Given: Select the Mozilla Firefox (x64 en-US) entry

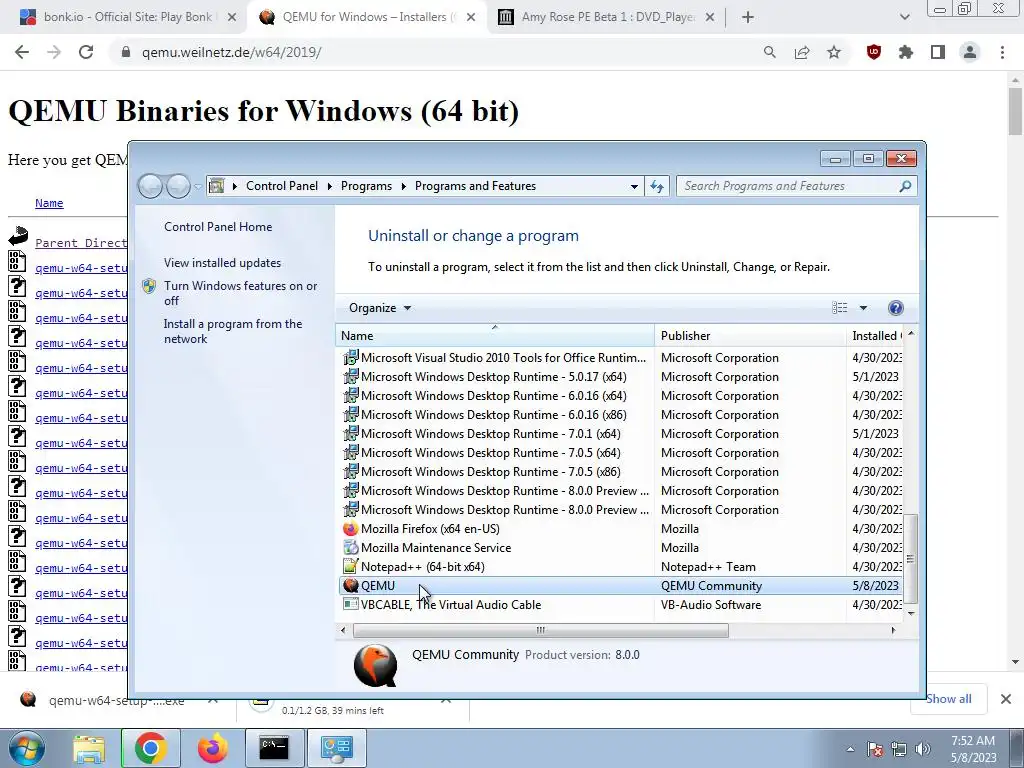Looking at the screenshot, I should tap(620, 529).
